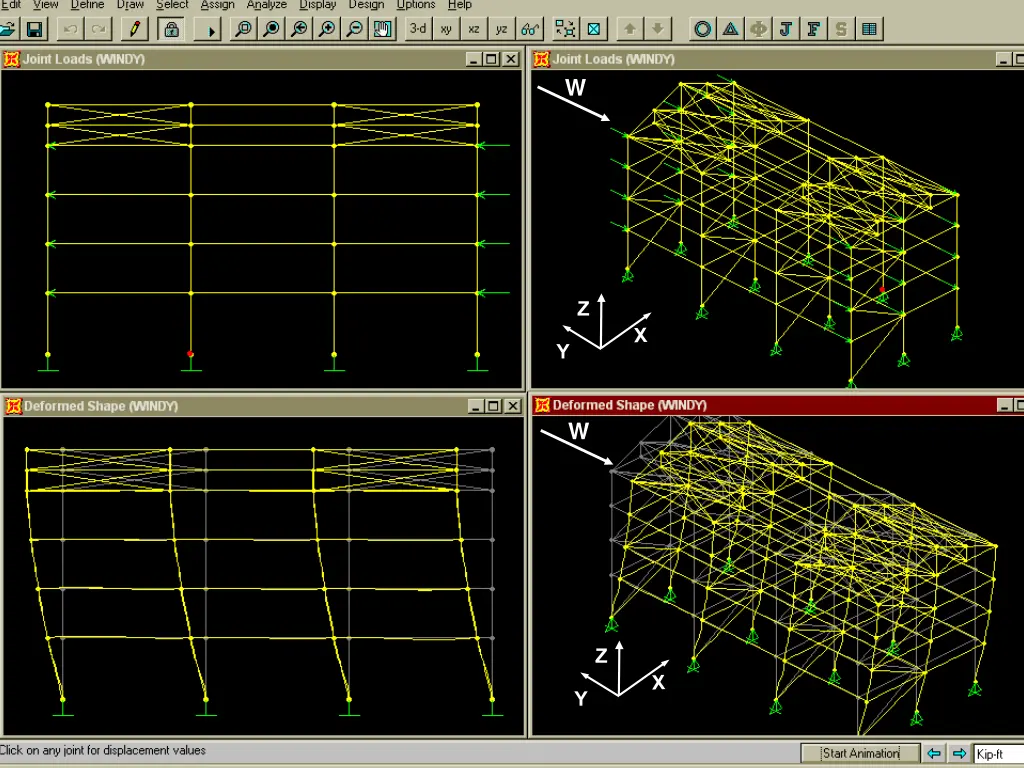Click the Shrink Elements toggle icon
Screen dimensions: 1024x768
(x=565, y=29)
